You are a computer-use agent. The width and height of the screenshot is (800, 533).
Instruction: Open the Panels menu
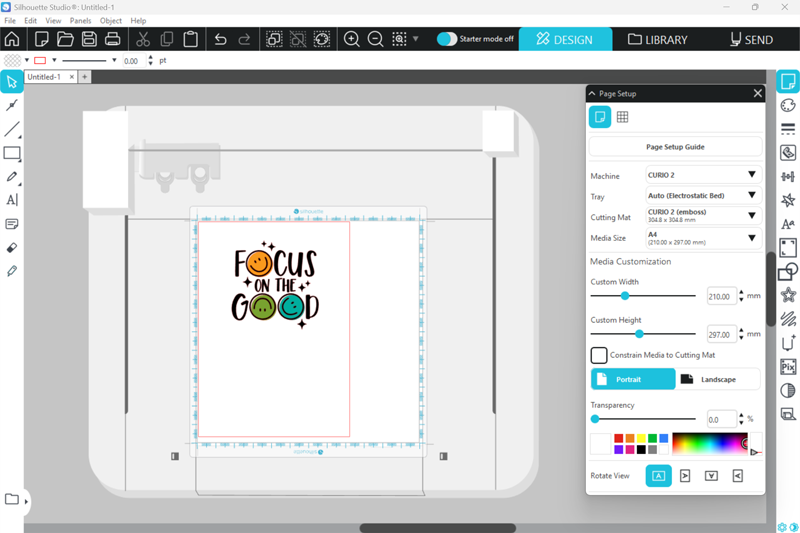point(80,20)
